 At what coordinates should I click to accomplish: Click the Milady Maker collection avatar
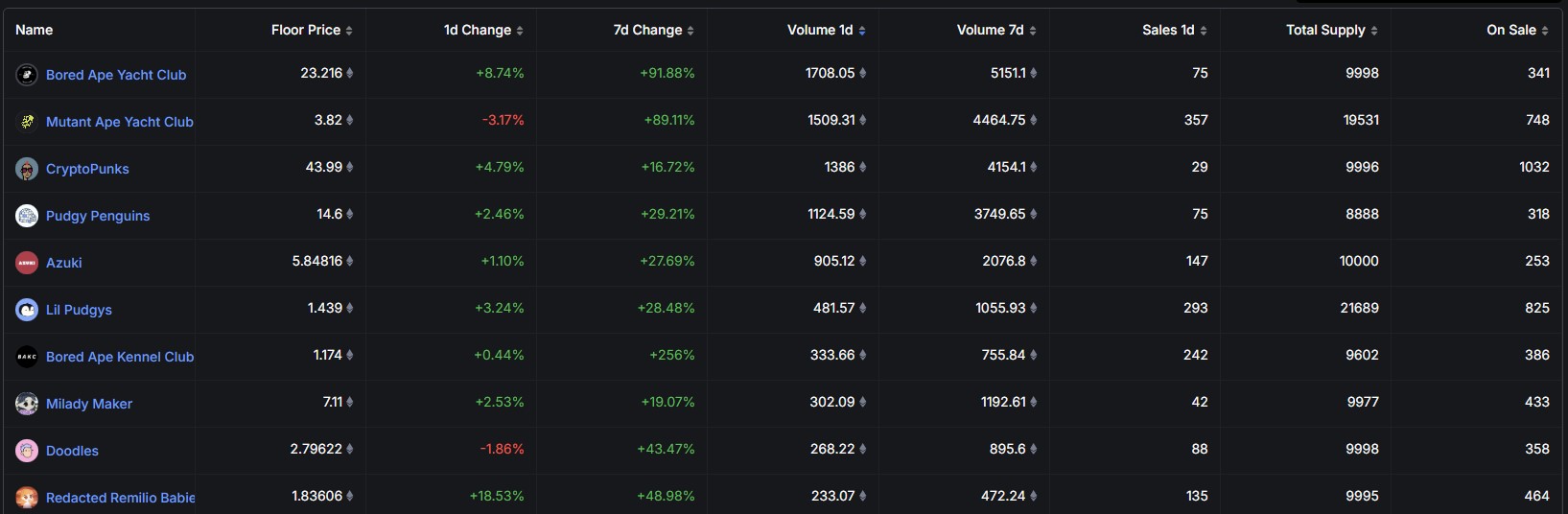[27, 403]
